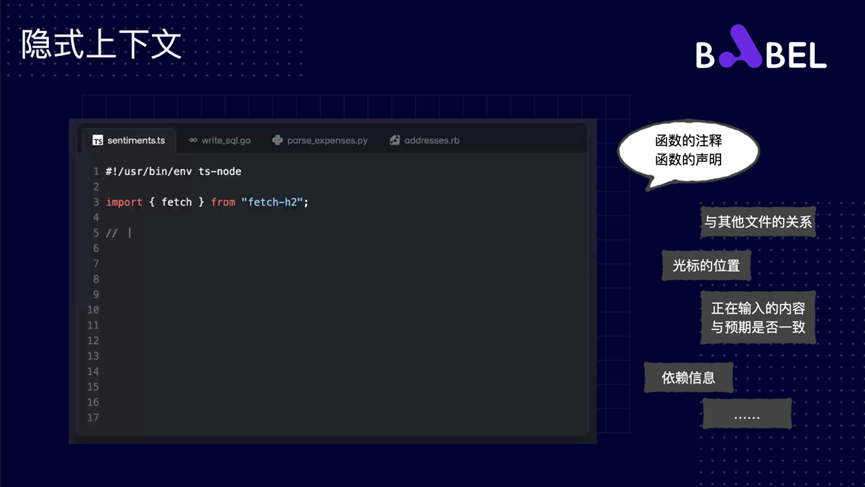Click the Babel logo
The width and height of the screenshot is (865, 487).
[761, 48]
